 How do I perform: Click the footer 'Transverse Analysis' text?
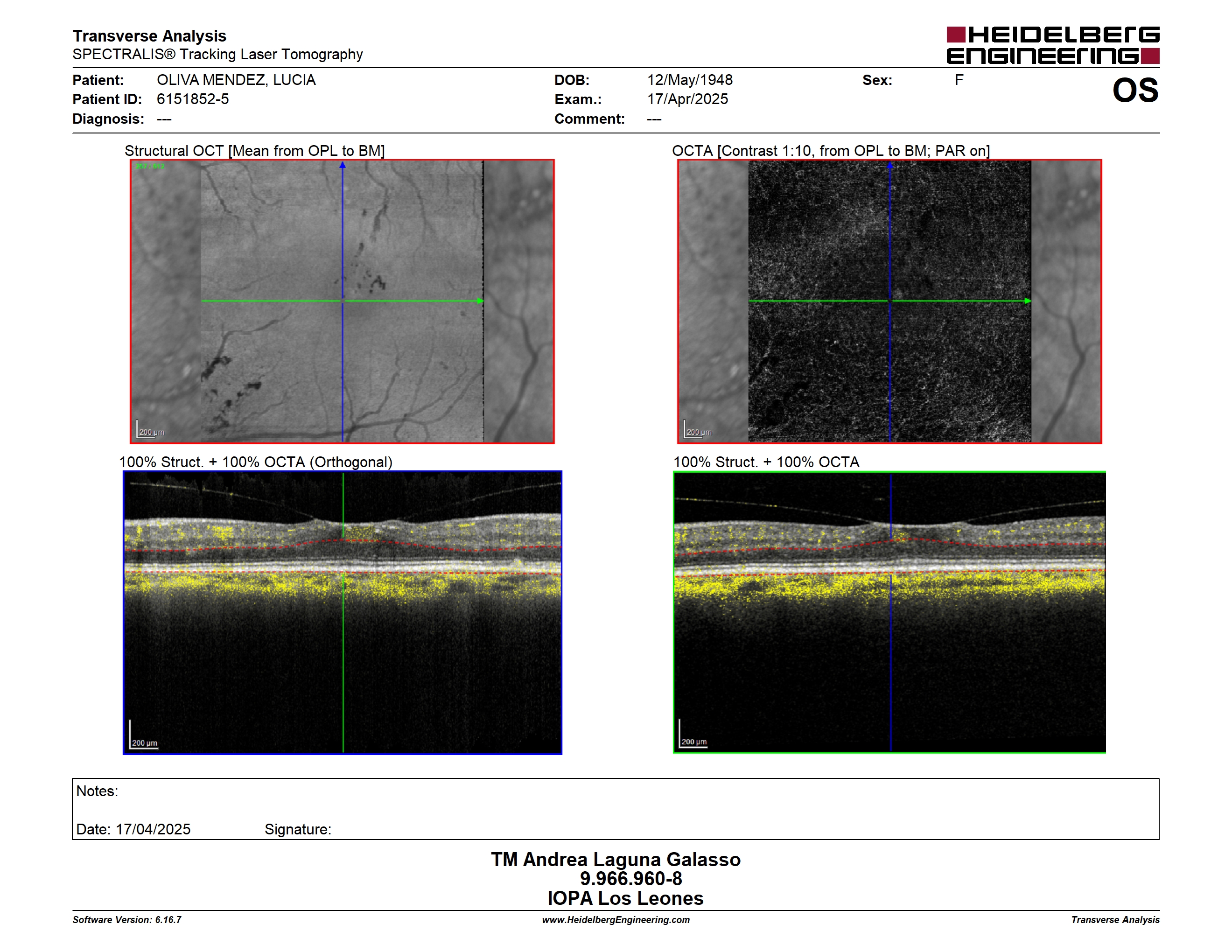(x=1115, y=920)
